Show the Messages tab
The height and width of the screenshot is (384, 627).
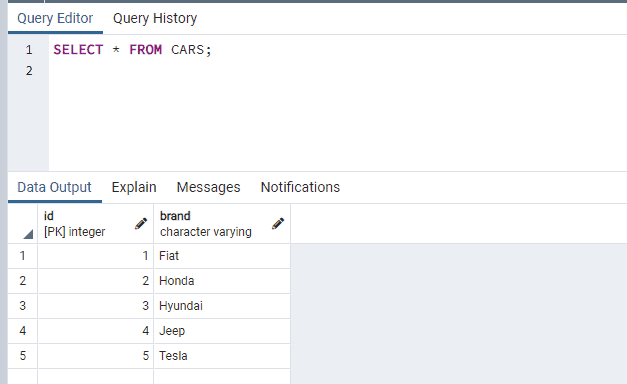coord(208,187)
